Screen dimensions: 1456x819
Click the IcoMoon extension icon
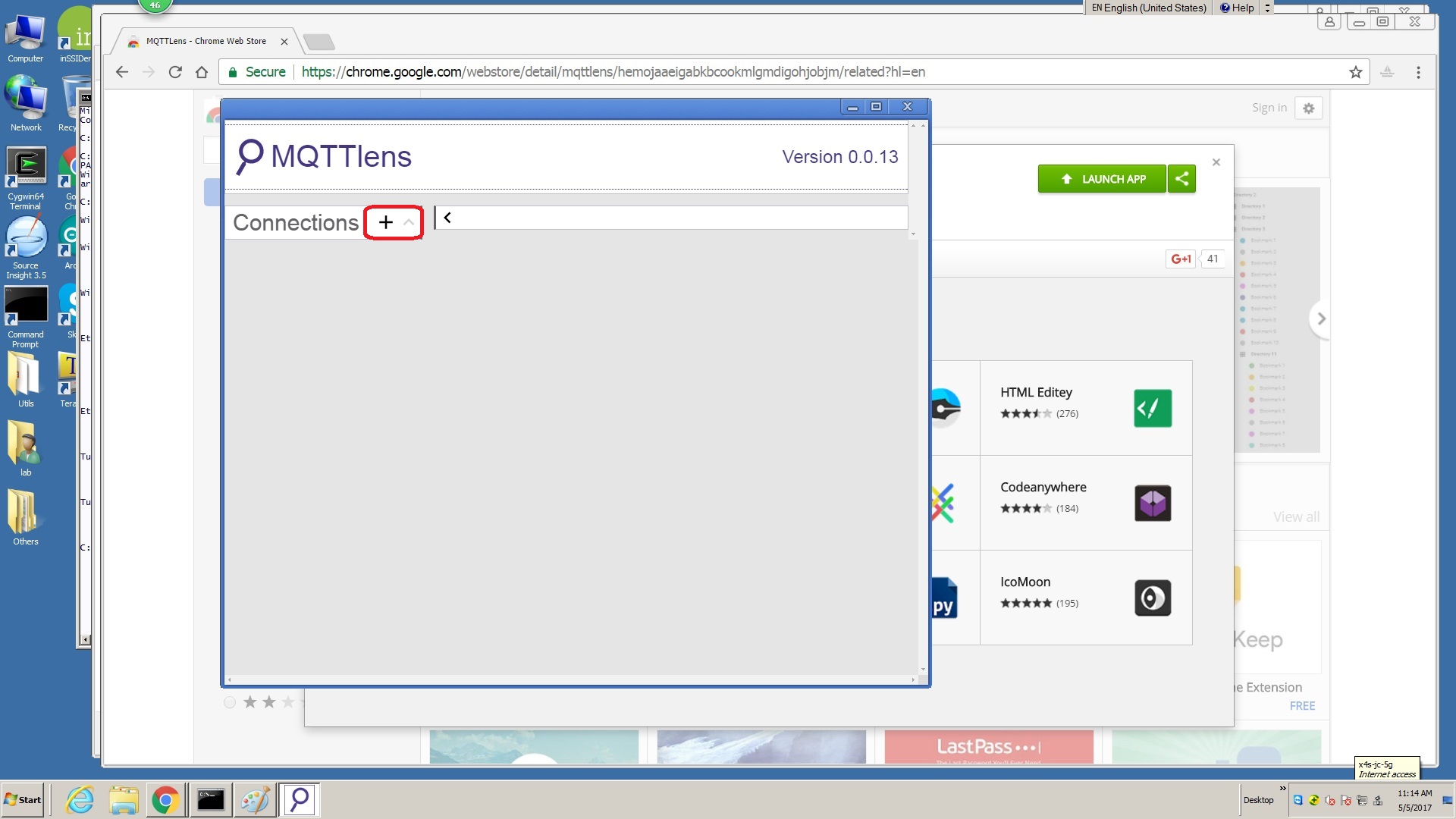(1153, 598)
